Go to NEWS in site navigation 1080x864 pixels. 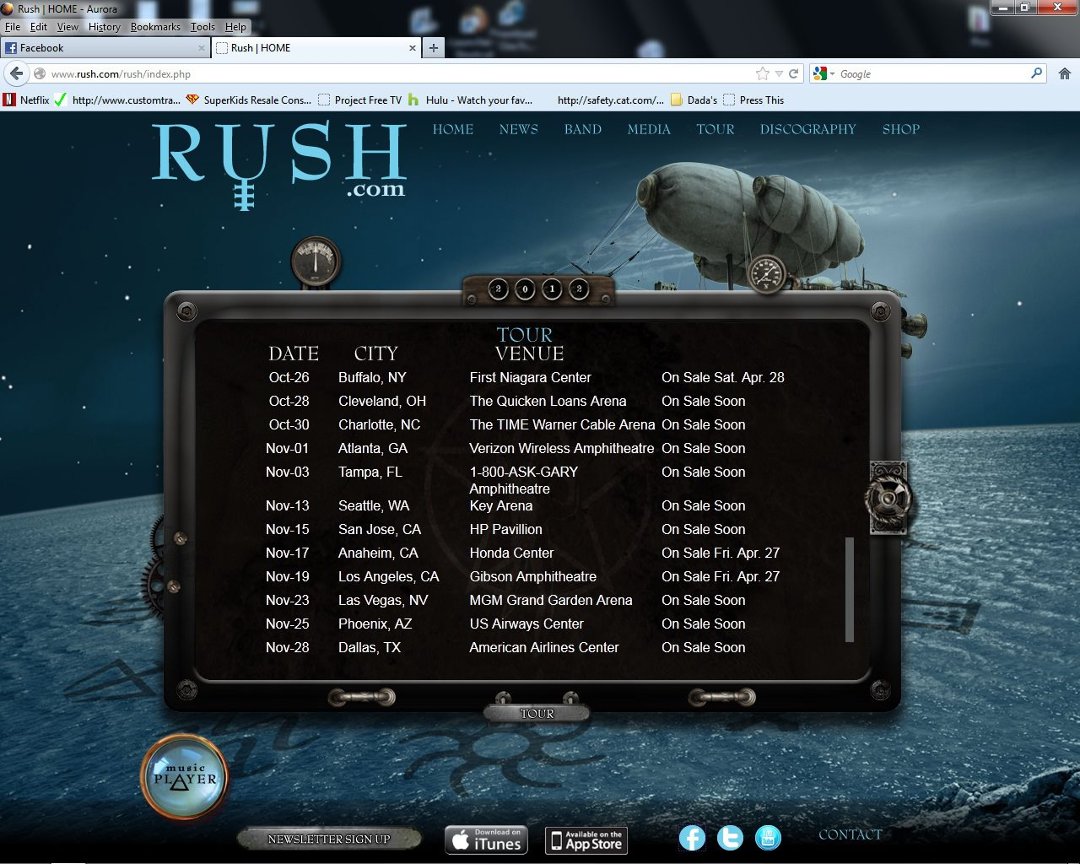point(519,129)
